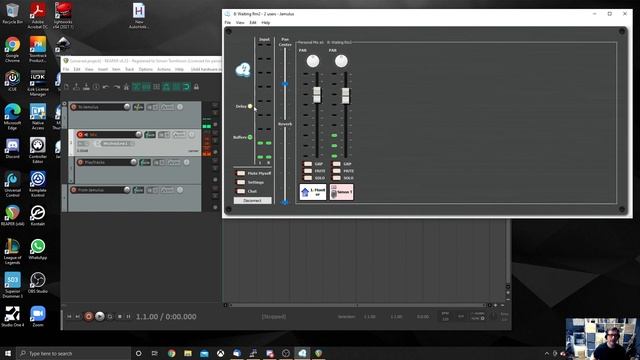Open the Edit menu in Jamulus
This screenshot has width=640, height=360.
click(x=253, y=22)
